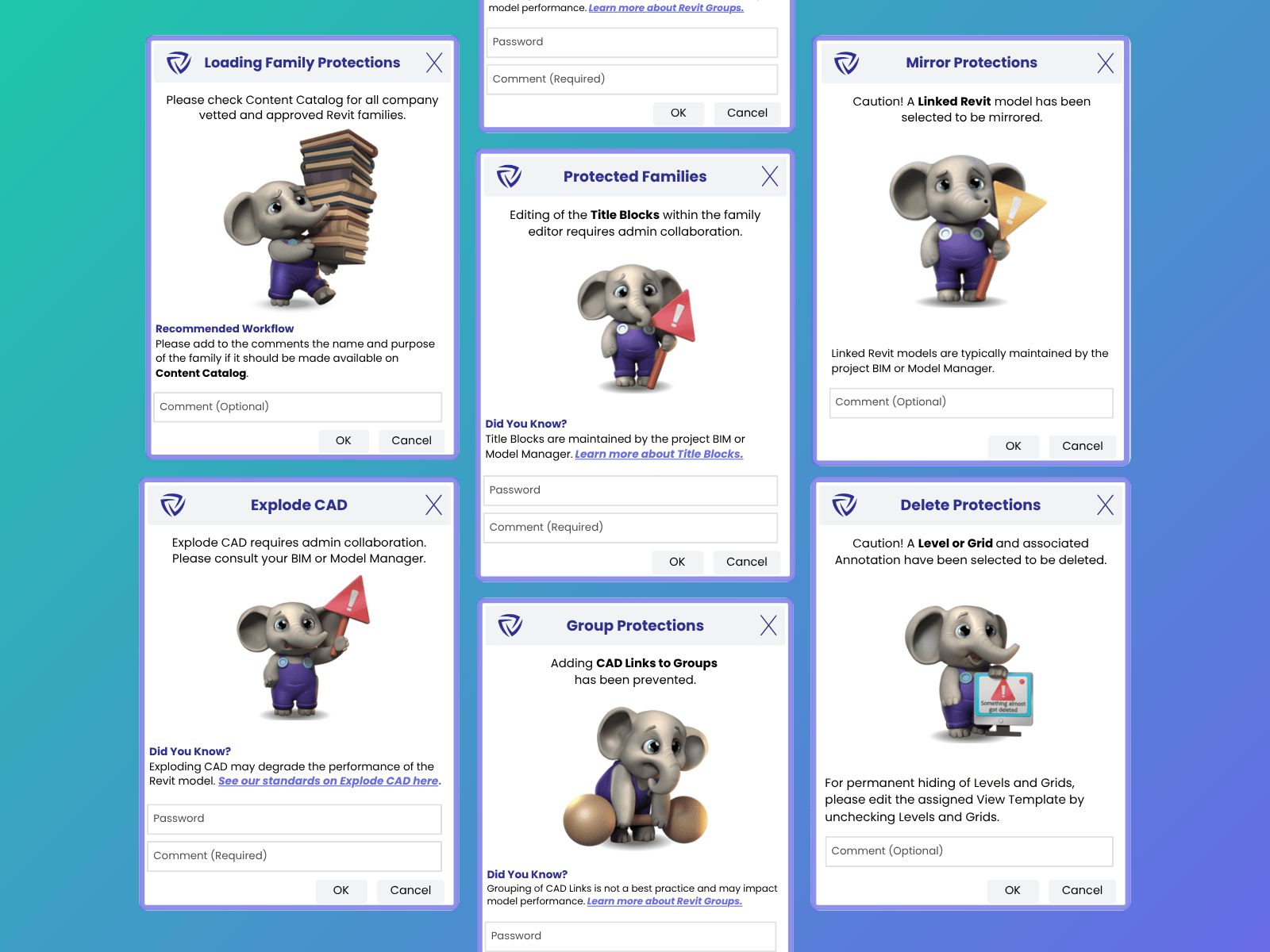Screen dimensions: 1270x952
Task: Focus Password field in Explode CAD
Action: pos(294,819)
